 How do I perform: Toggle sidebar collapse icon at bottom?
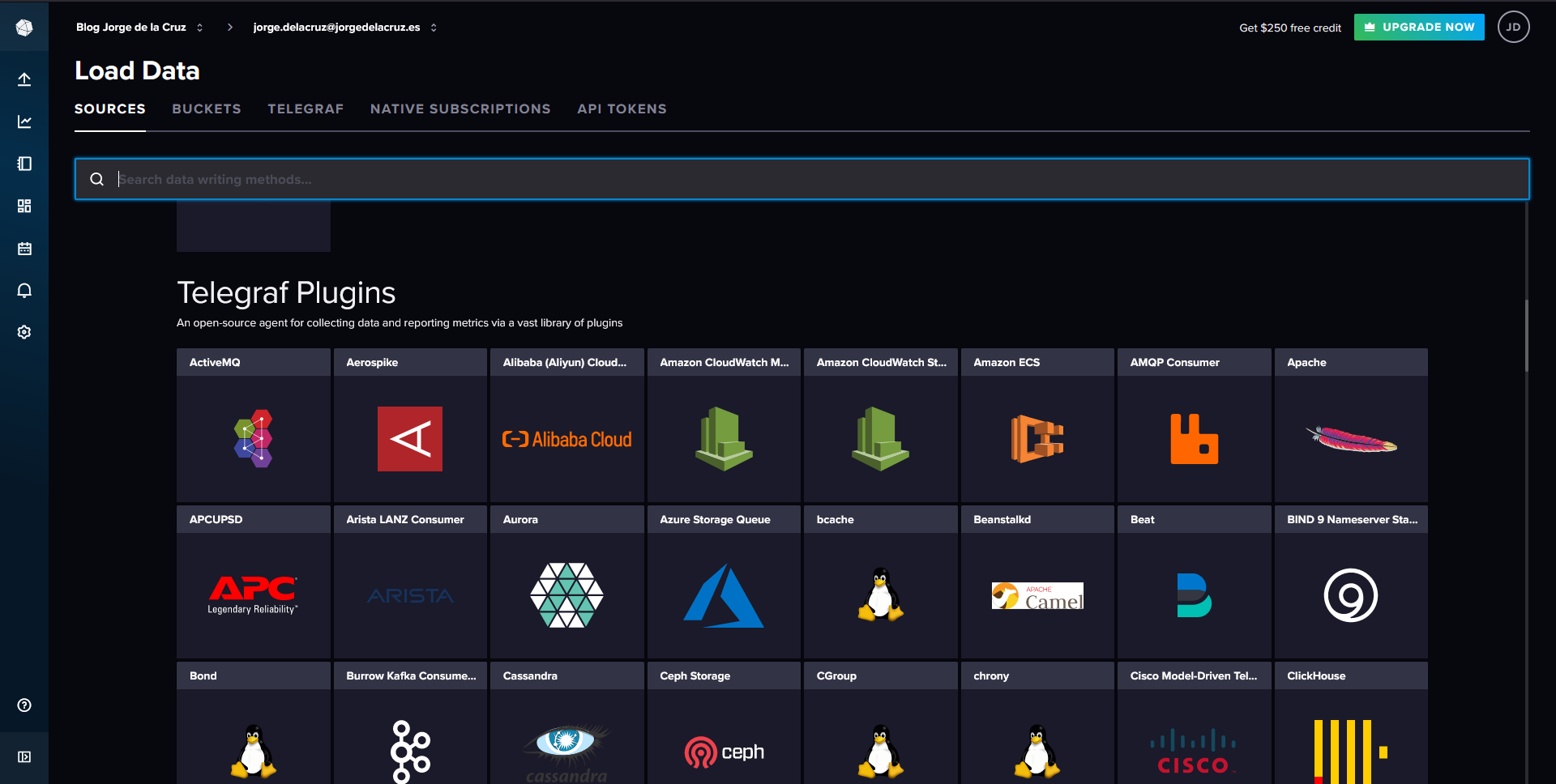pos(24,756)
